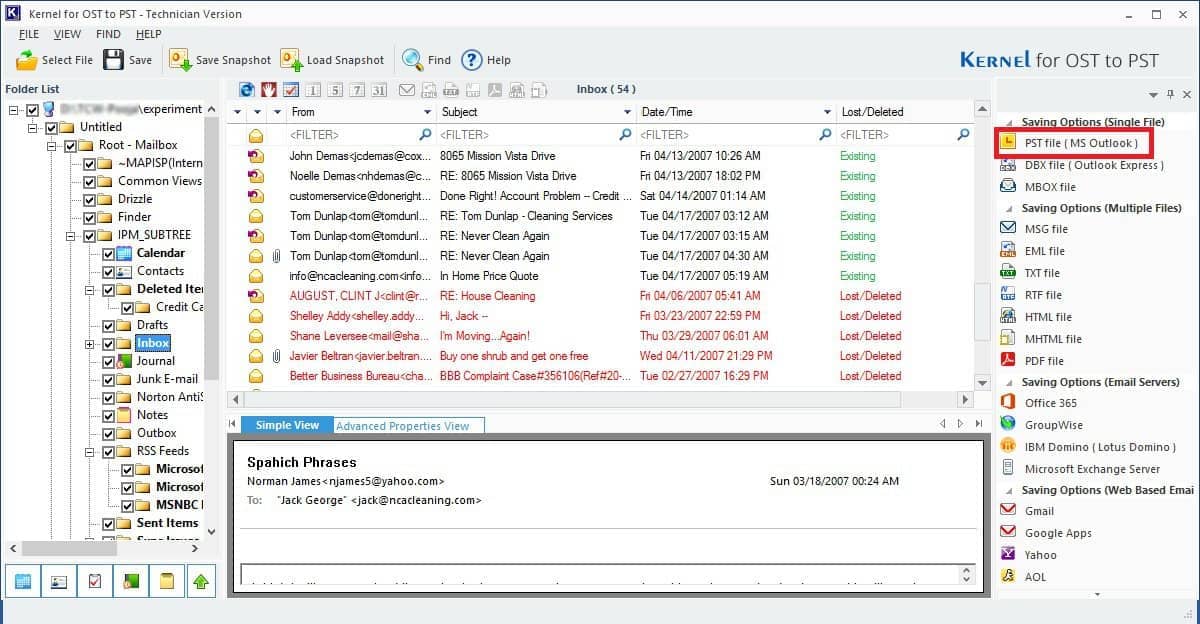
Task: Uncheck the Drizzle folder checkbox
Action: point(90,200)
